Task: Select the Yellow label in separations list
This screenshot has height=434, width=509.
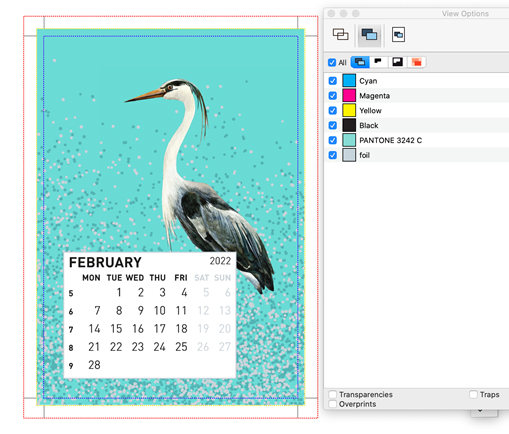Action: click(370, 111)
